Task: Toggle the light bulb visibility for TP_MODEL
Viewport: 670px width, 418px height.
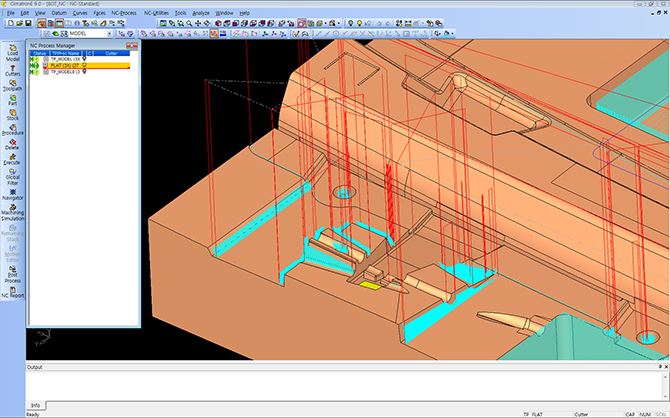Action: 84,59
